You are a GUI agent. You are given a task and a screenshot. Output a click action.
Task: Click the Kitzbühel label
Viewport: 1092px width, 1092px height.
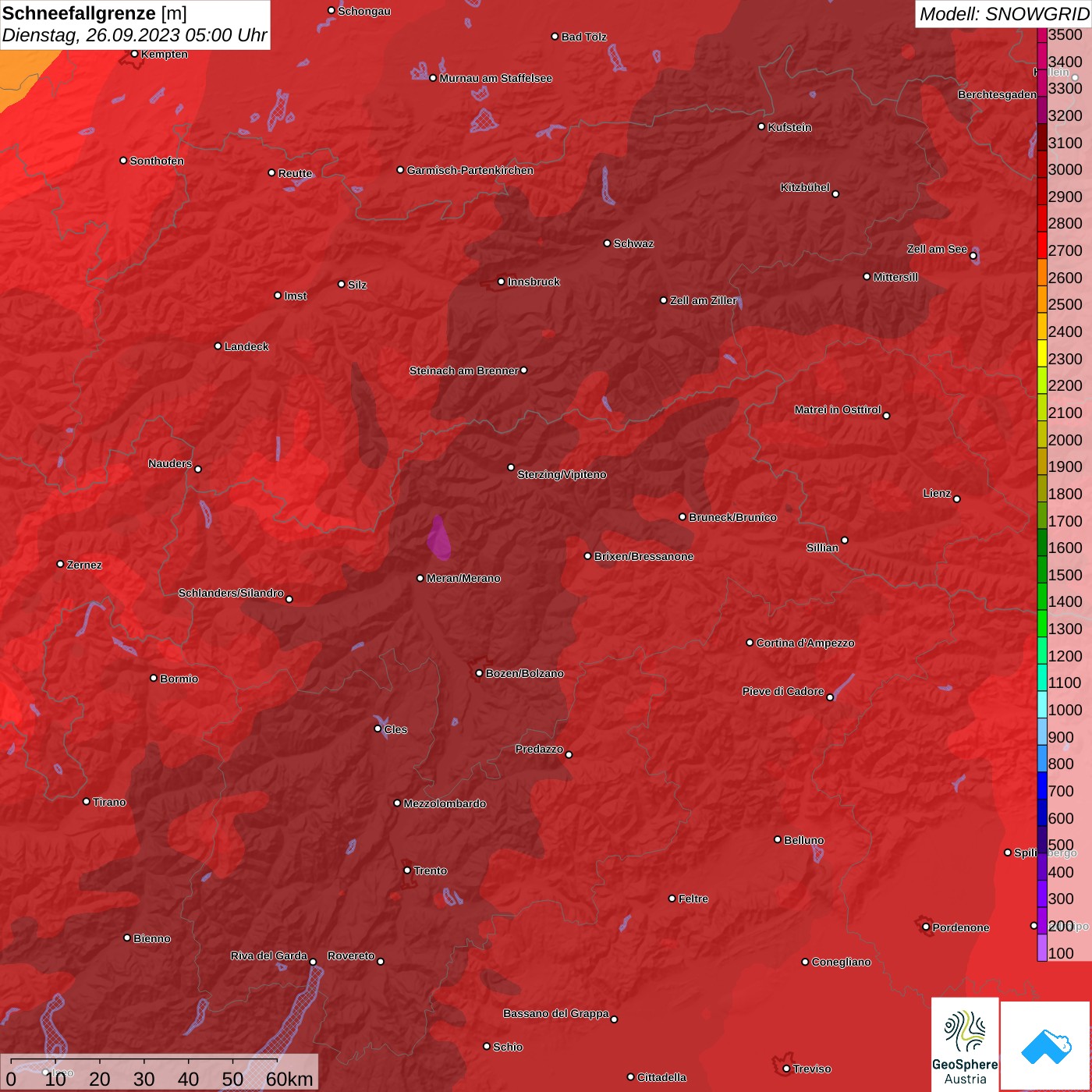[805, 187]
